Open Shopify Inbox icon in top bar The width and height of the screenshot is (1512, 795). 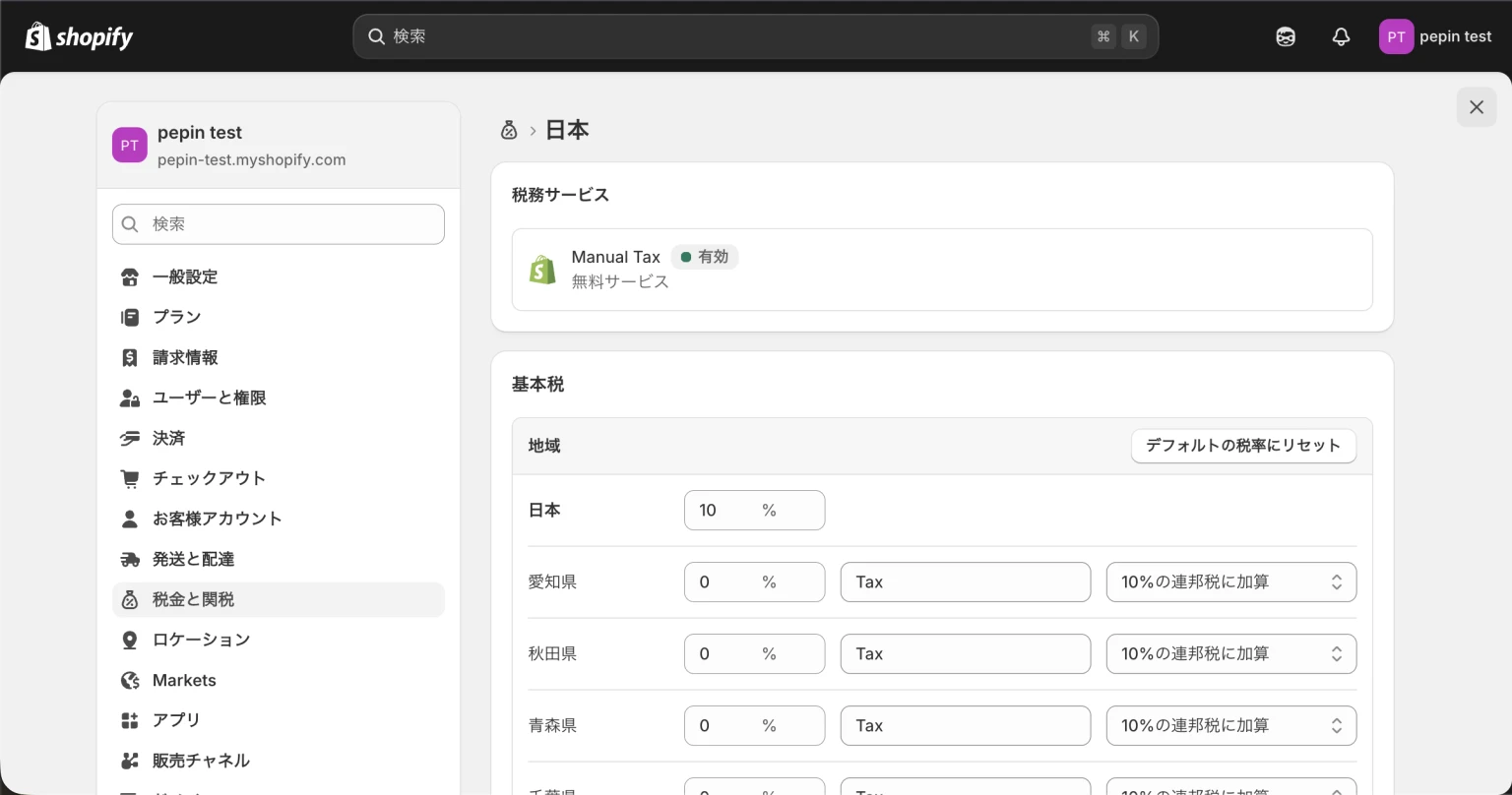[x=1286, y=36]
